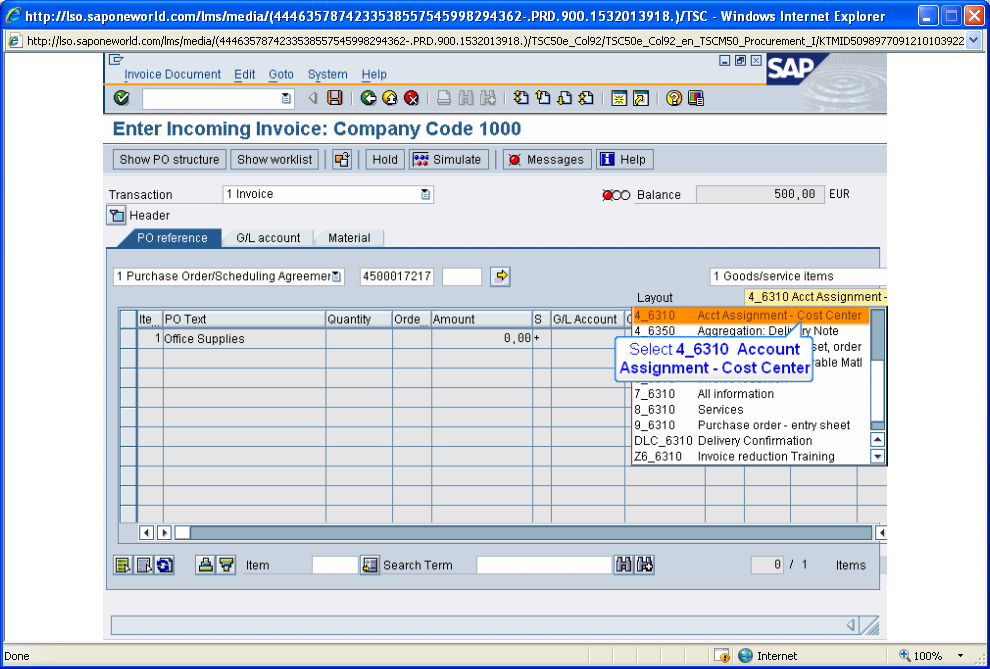990x669 pixels.
Task: Go to First Page icon
Action: [521, 98]
